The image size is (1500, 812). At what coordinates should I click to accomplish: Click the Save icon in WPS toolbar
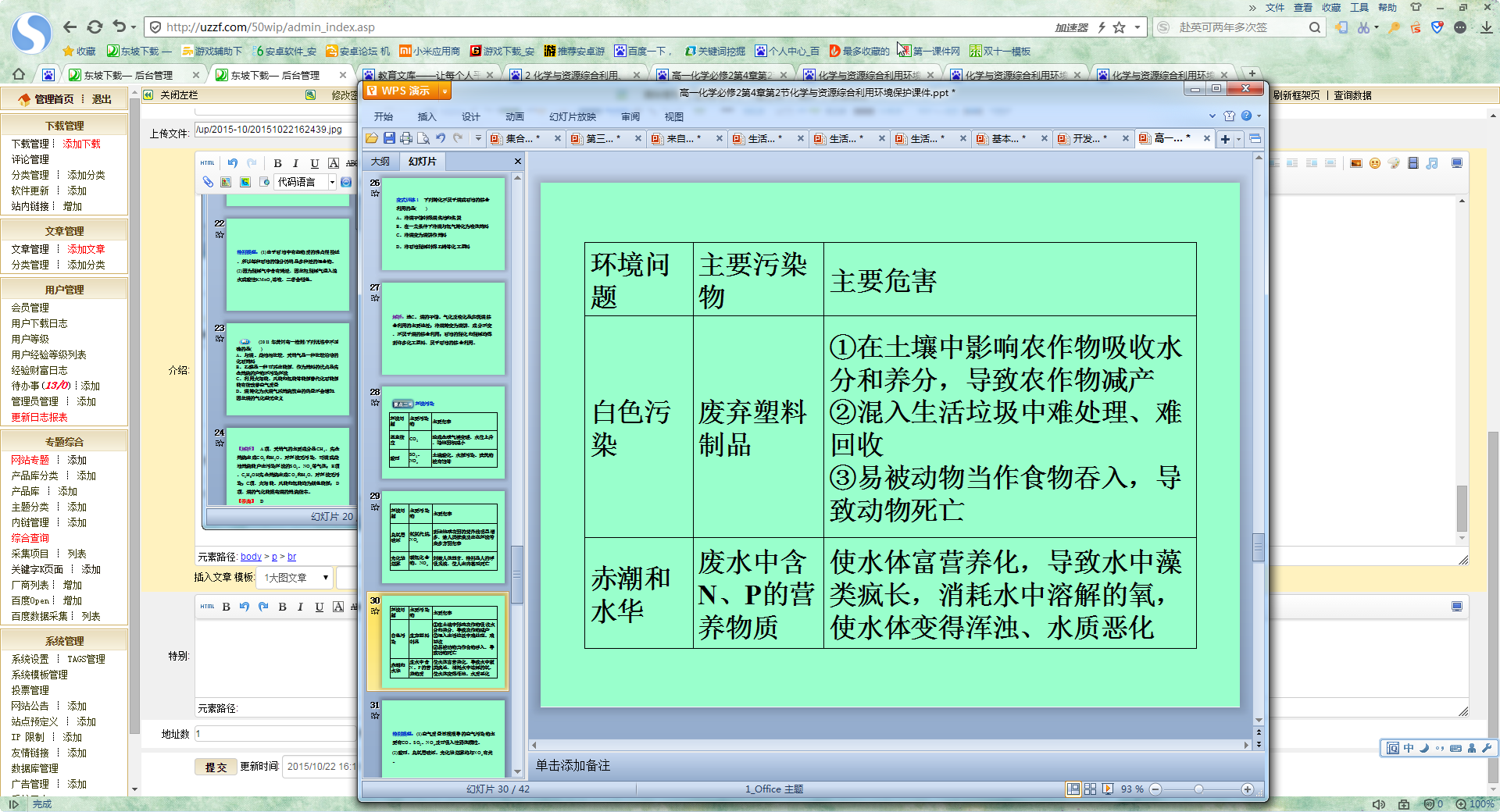point(389,138)
